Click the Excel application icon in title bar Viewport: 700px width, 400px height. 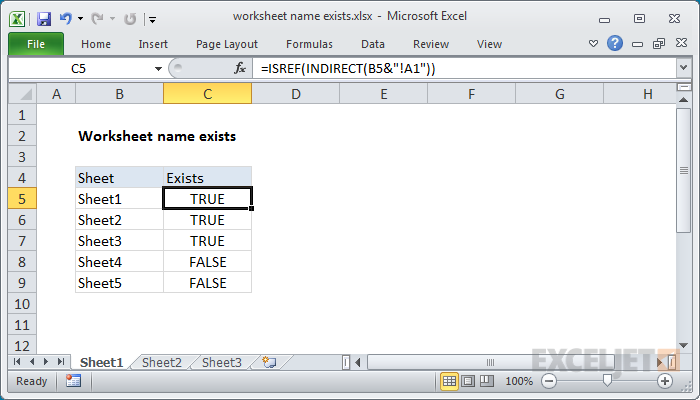[x=17, y=19]
